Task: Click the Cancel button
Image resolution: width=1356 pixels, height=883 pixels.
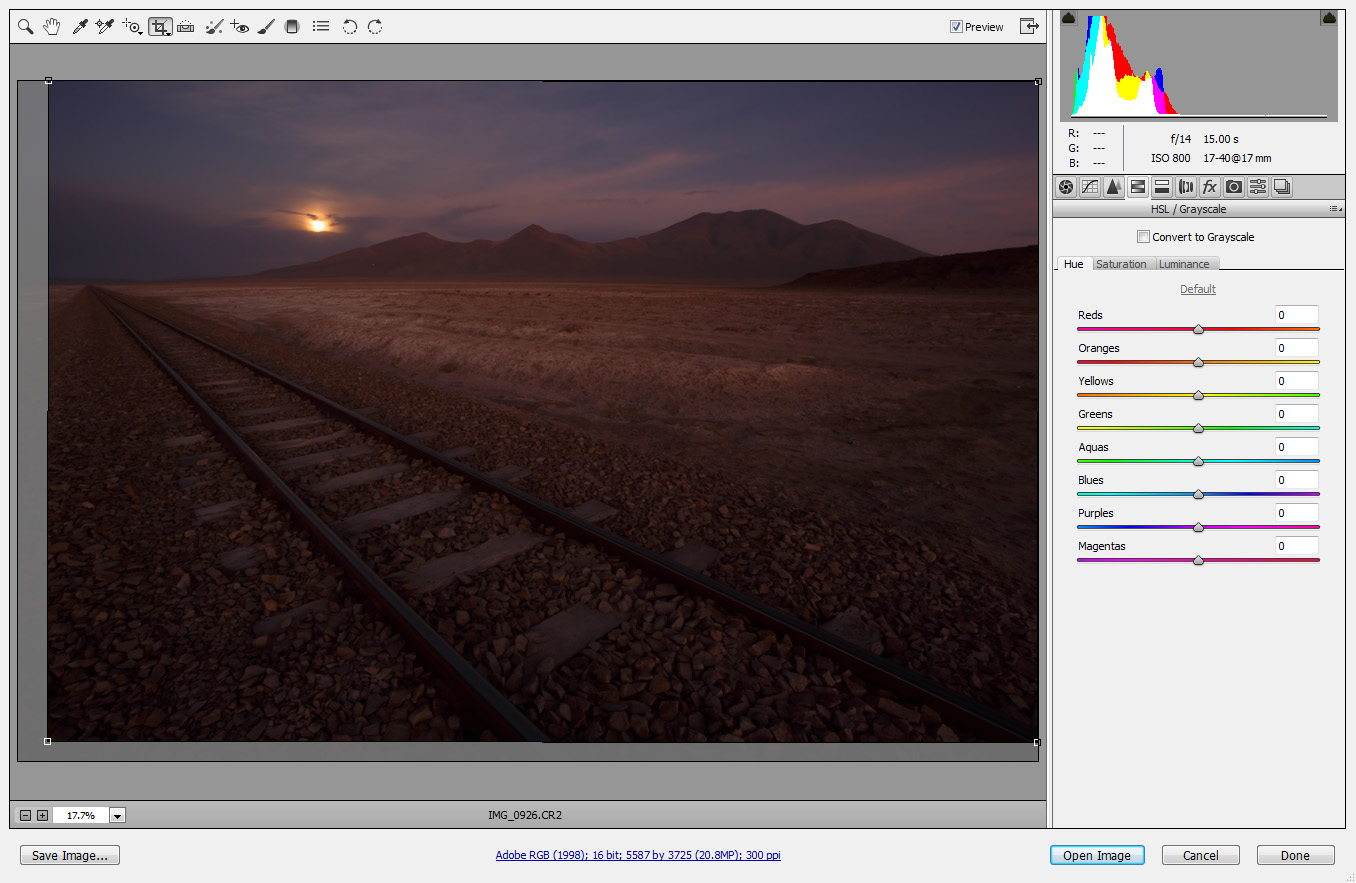Action: pyautogui.click(x=1201, y=855)
